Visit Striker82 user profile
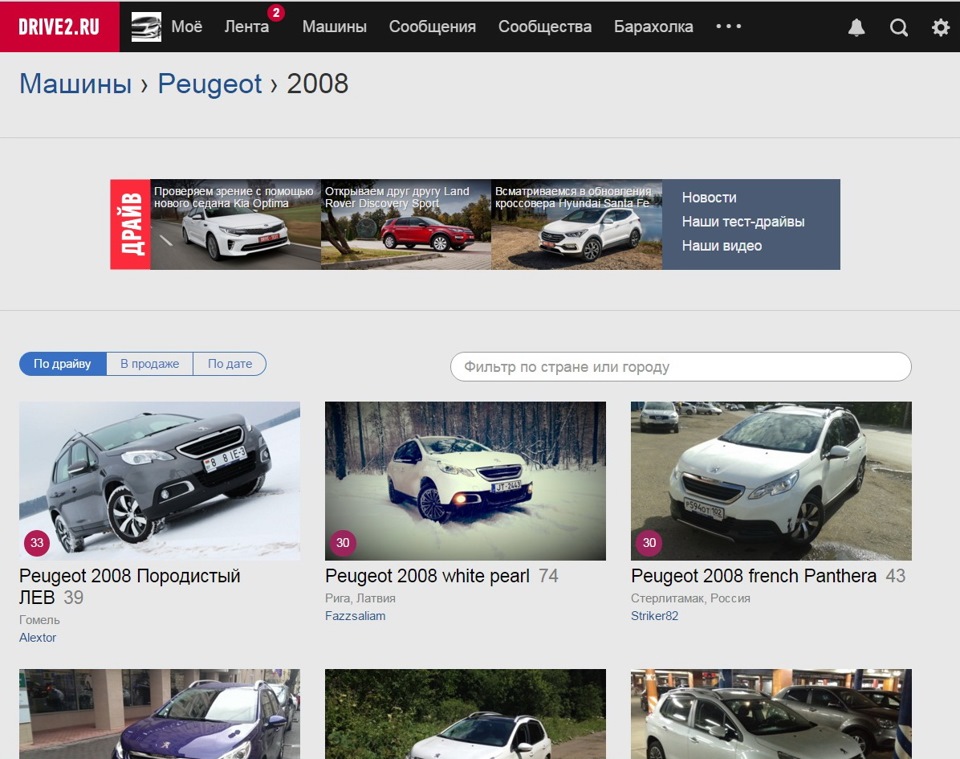The height and width of the screenshot is (759, 960). 654,616
